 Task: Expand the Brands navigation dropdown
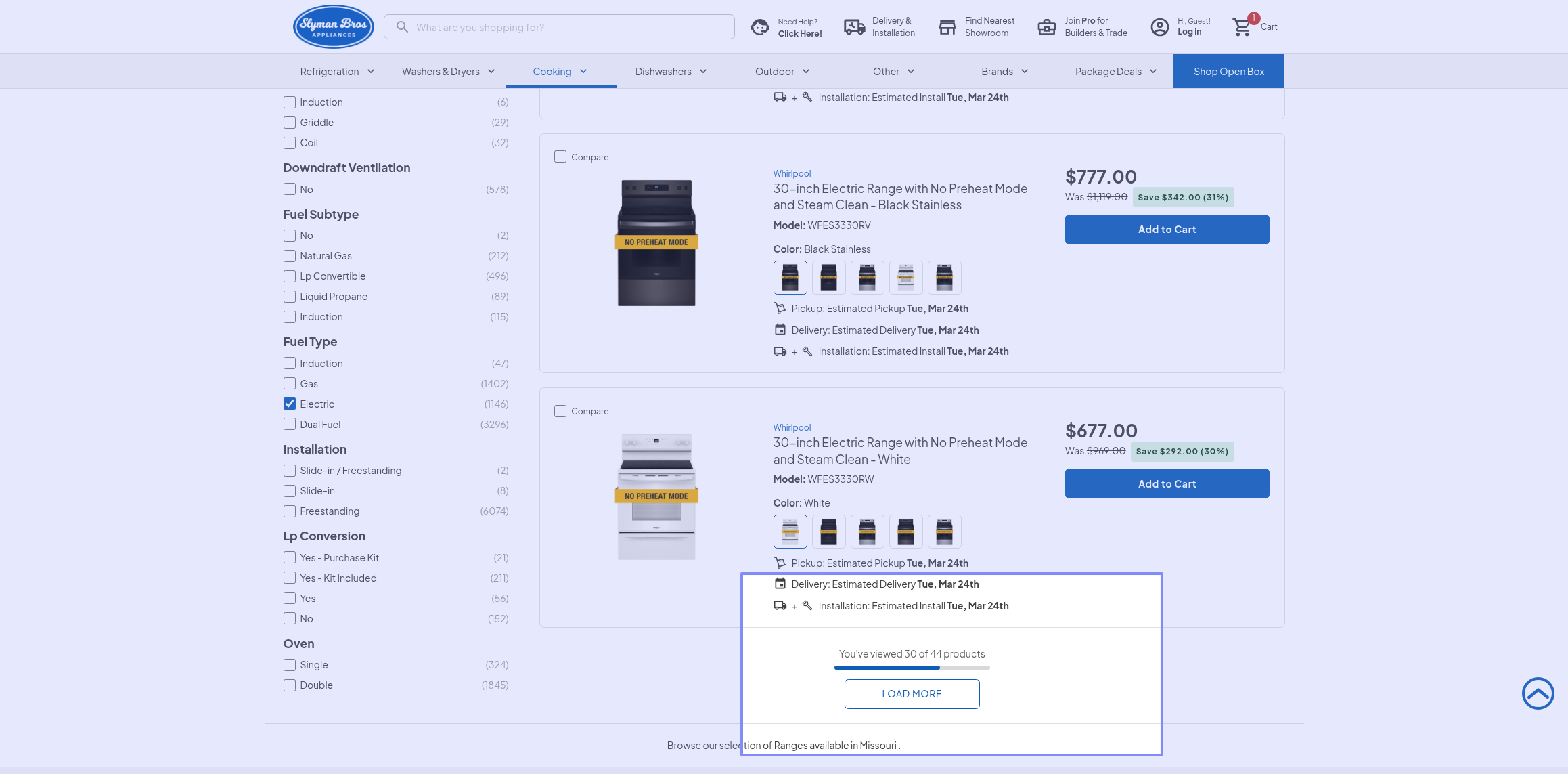[1004, 72]
